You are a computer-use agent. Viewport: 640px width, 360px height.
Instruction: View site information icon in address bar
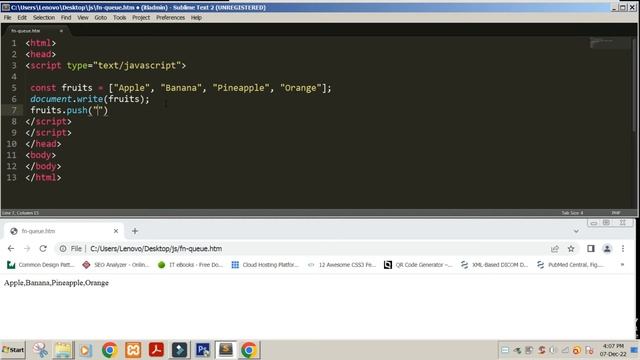point(63,249)
